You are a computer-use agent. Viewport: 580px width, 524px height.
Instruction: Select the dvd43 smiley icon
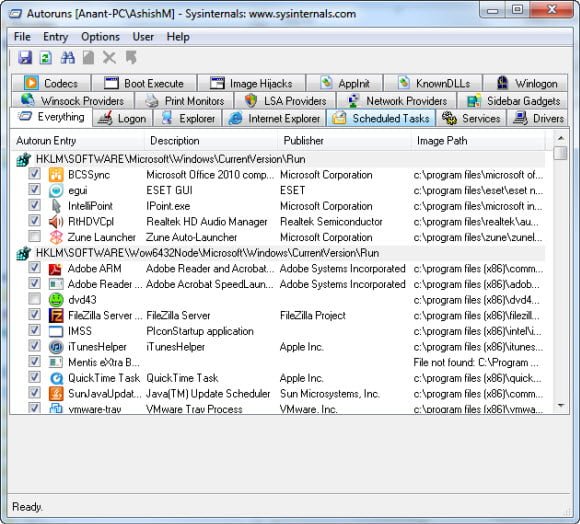tap(56, 300)
